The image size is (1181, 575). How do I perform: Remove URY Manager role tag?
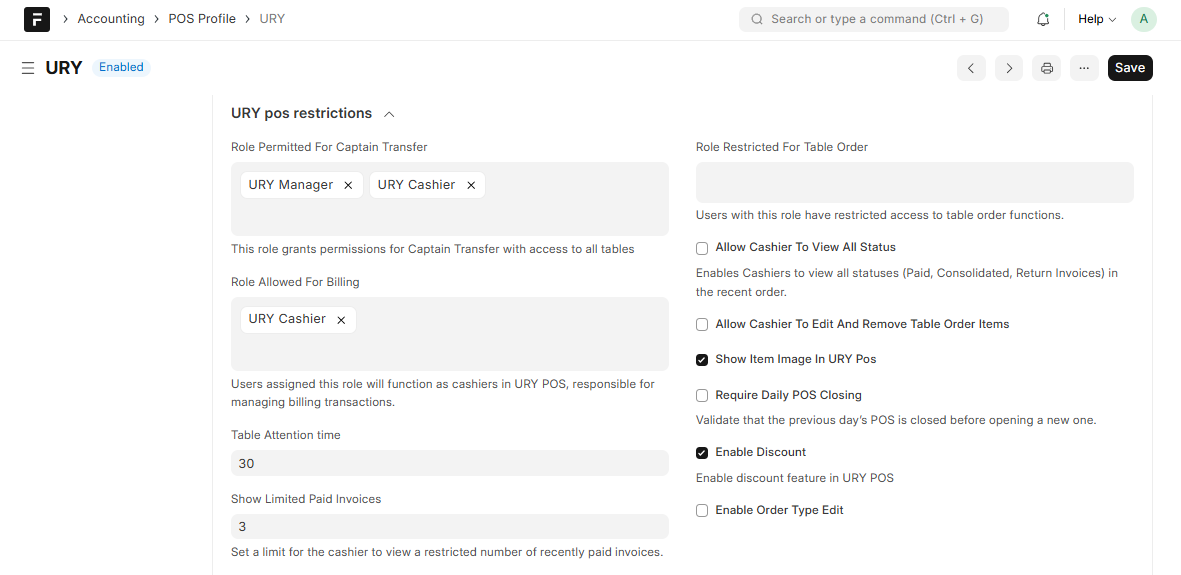click(348, 185)
